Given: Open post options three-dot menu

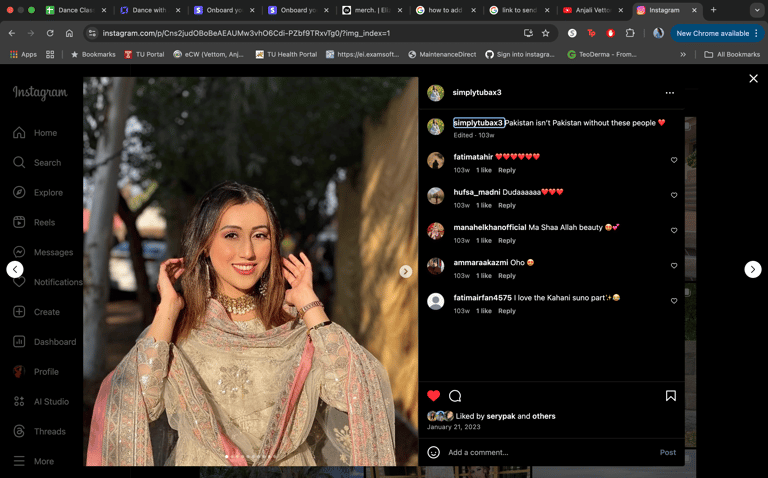Looking at the screenshot, I should (x=670, y=93).
